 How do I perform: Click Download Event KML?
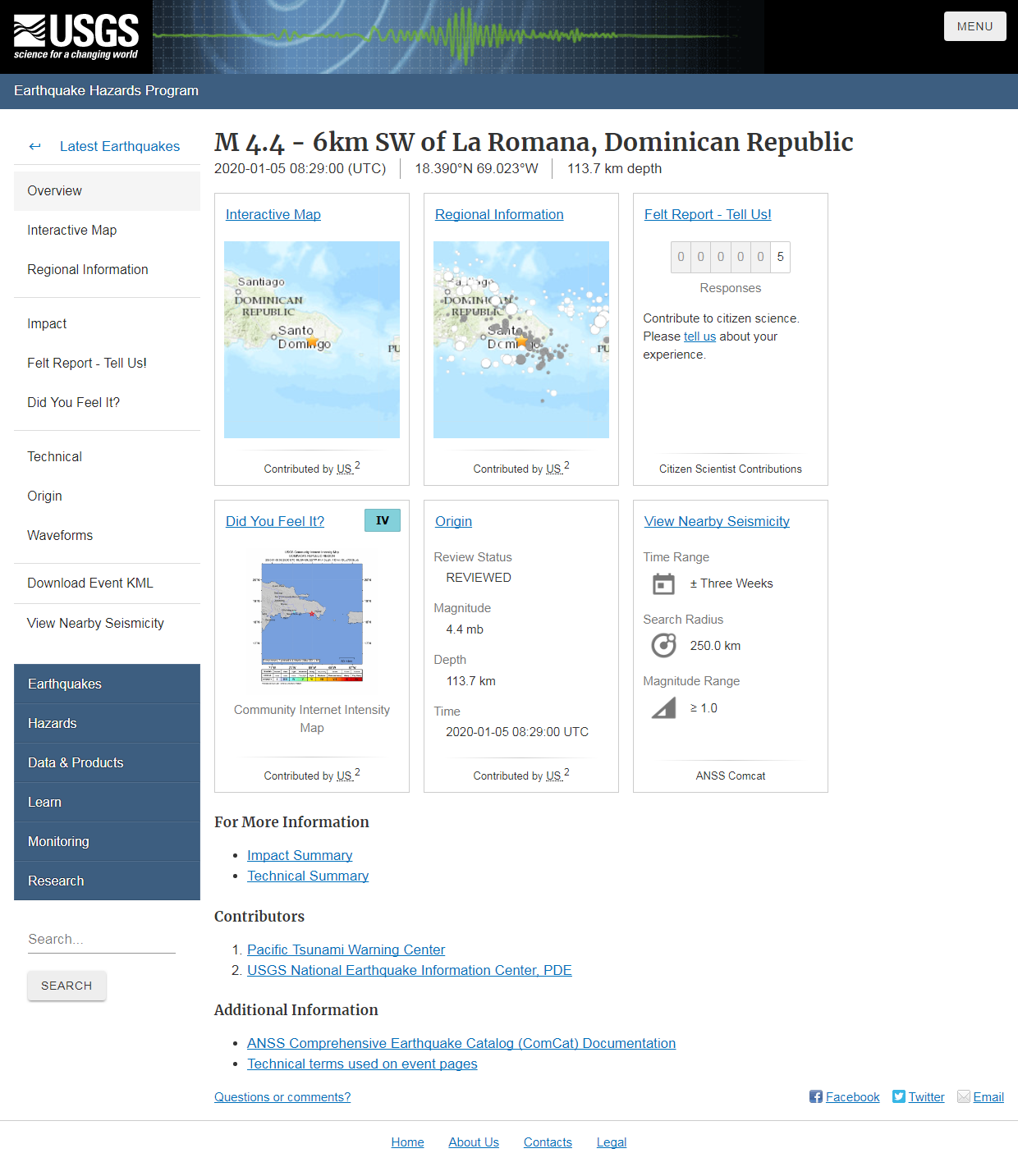107,583
